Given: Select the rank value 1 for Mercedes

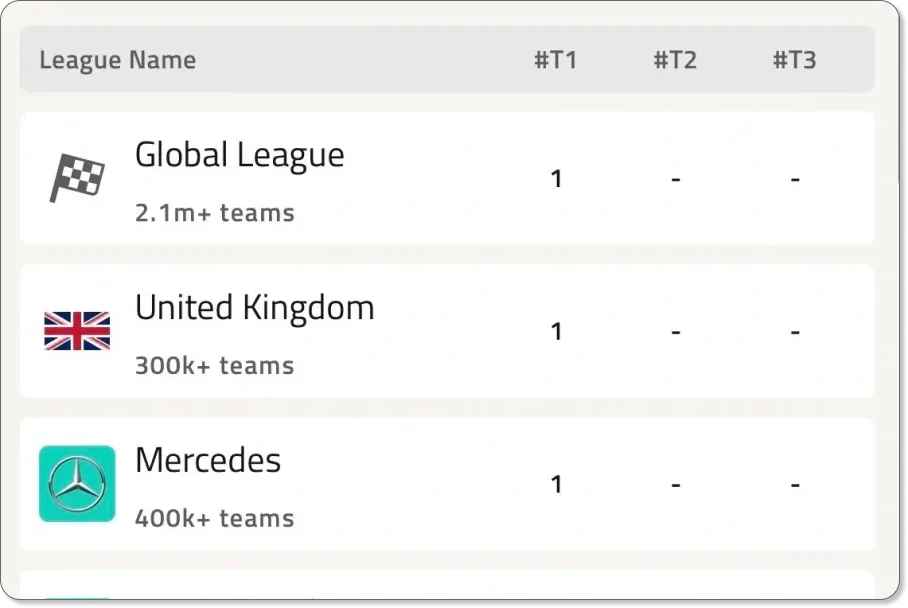Looking at the screenshot, I should click(556, 484).
